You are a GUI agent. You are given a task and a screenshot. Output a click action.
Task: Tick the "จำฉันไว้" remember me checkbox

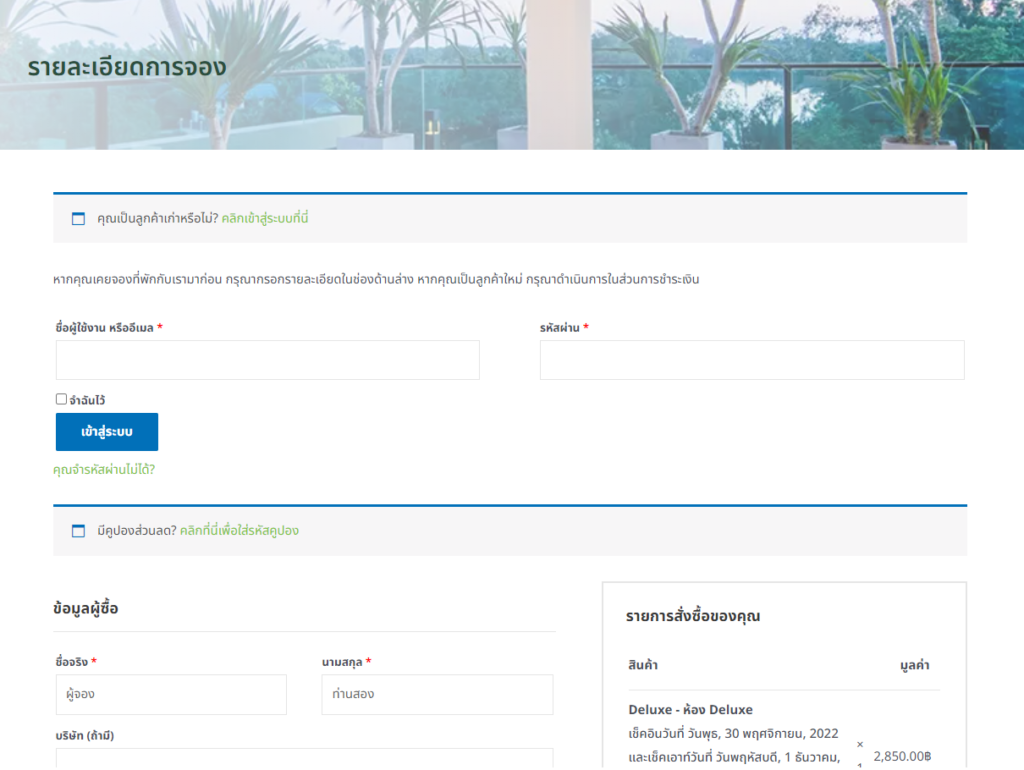pyautogui.click(x=61, y=399)
